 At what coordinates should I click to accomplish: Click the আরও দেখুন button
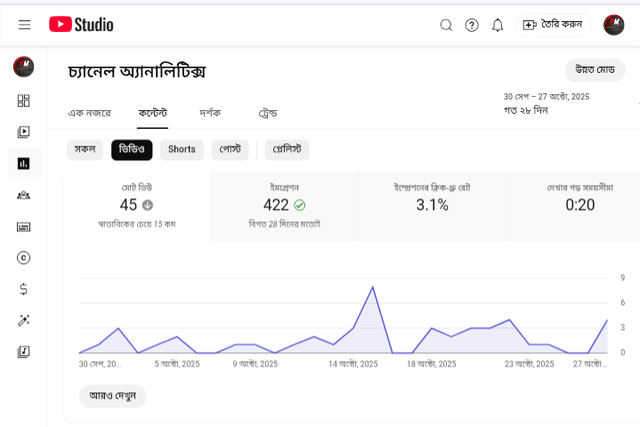(112, 395)
